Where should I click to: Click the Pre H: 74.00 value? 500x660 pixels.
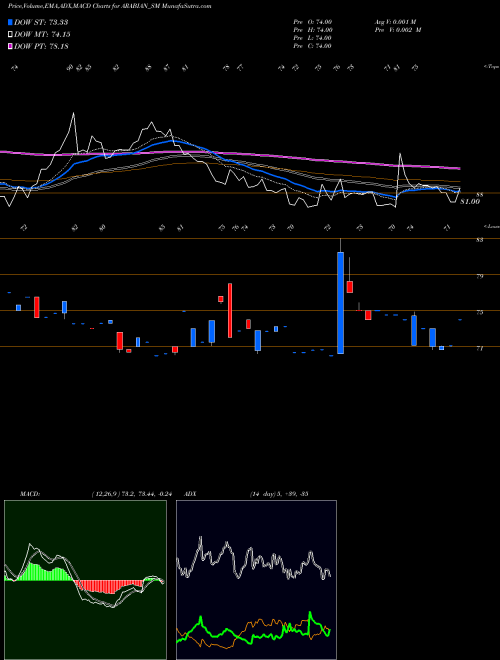pos(313,30)
